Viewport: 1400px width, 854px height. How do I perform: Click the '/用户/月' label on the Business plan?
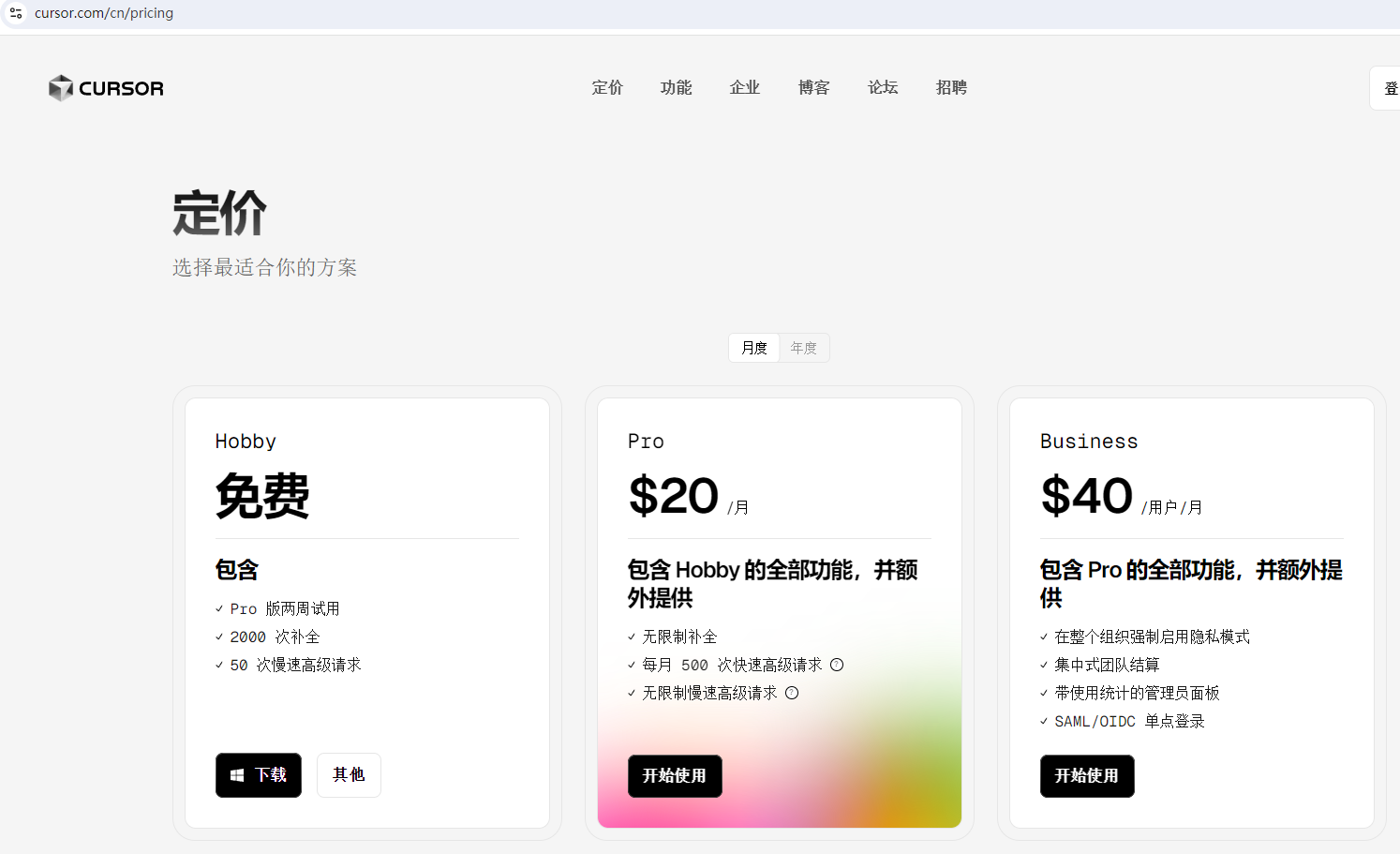pos(1171,507)
